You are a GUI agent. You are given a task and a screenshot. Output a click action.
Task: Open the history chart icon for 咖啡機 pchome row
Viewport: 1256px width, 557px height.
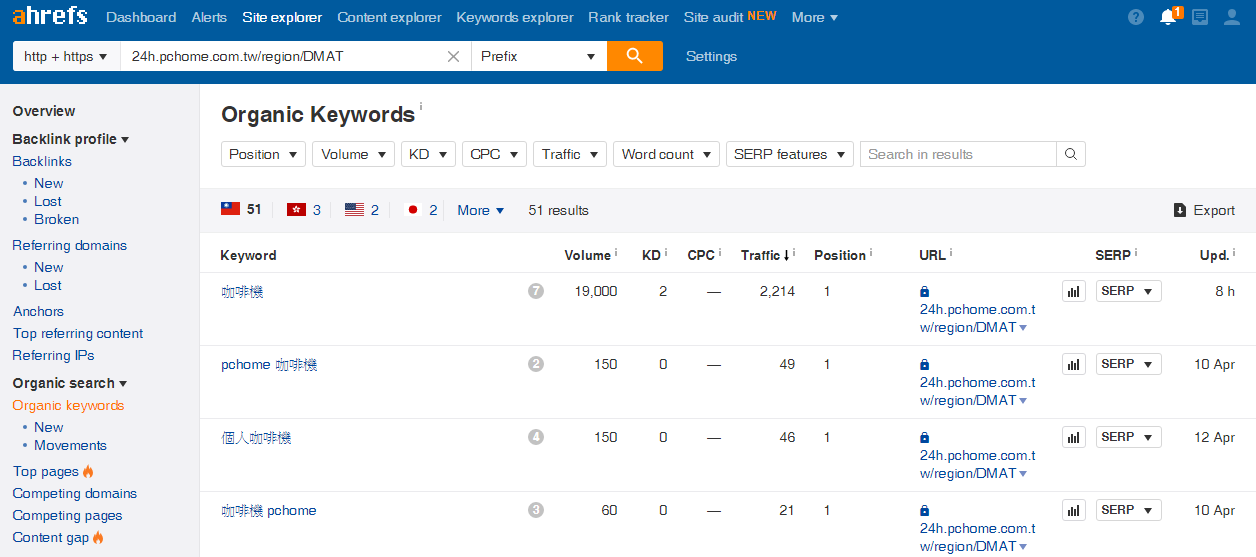click(1074, 510)
